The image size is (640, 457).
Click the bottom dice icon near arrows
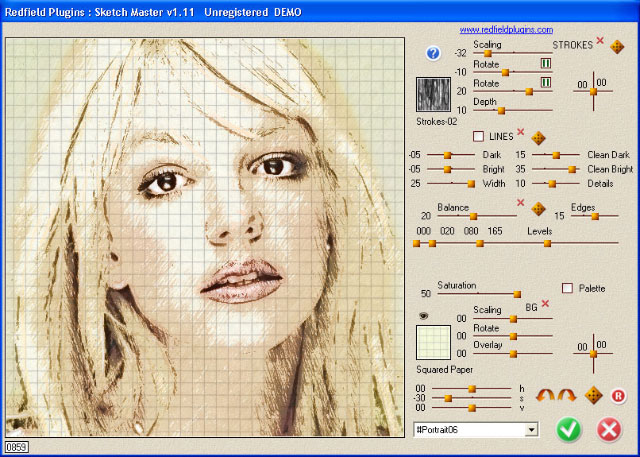tap(593, 395)
